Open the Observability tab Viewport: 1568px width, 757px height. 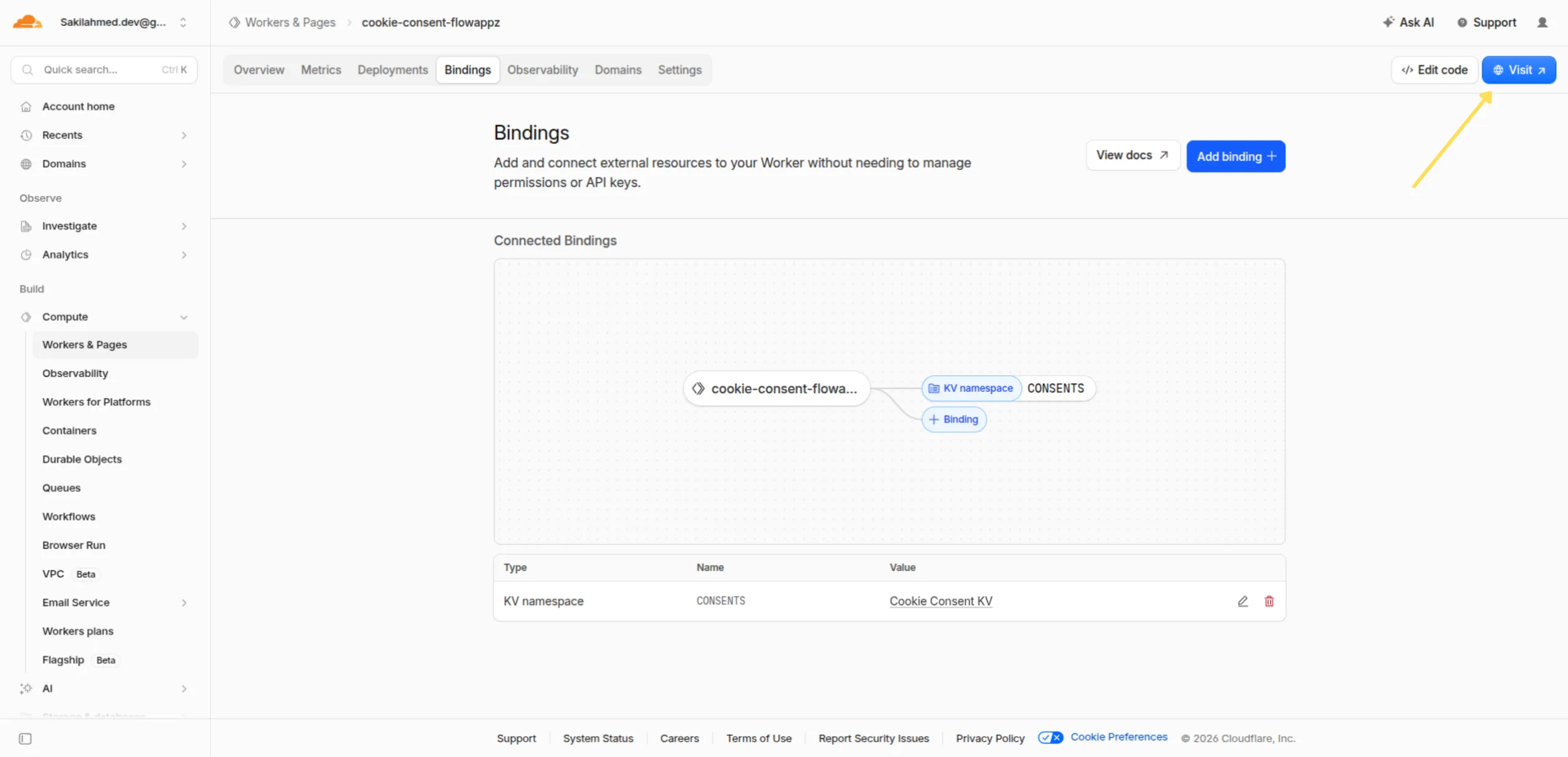pos(542,70)
